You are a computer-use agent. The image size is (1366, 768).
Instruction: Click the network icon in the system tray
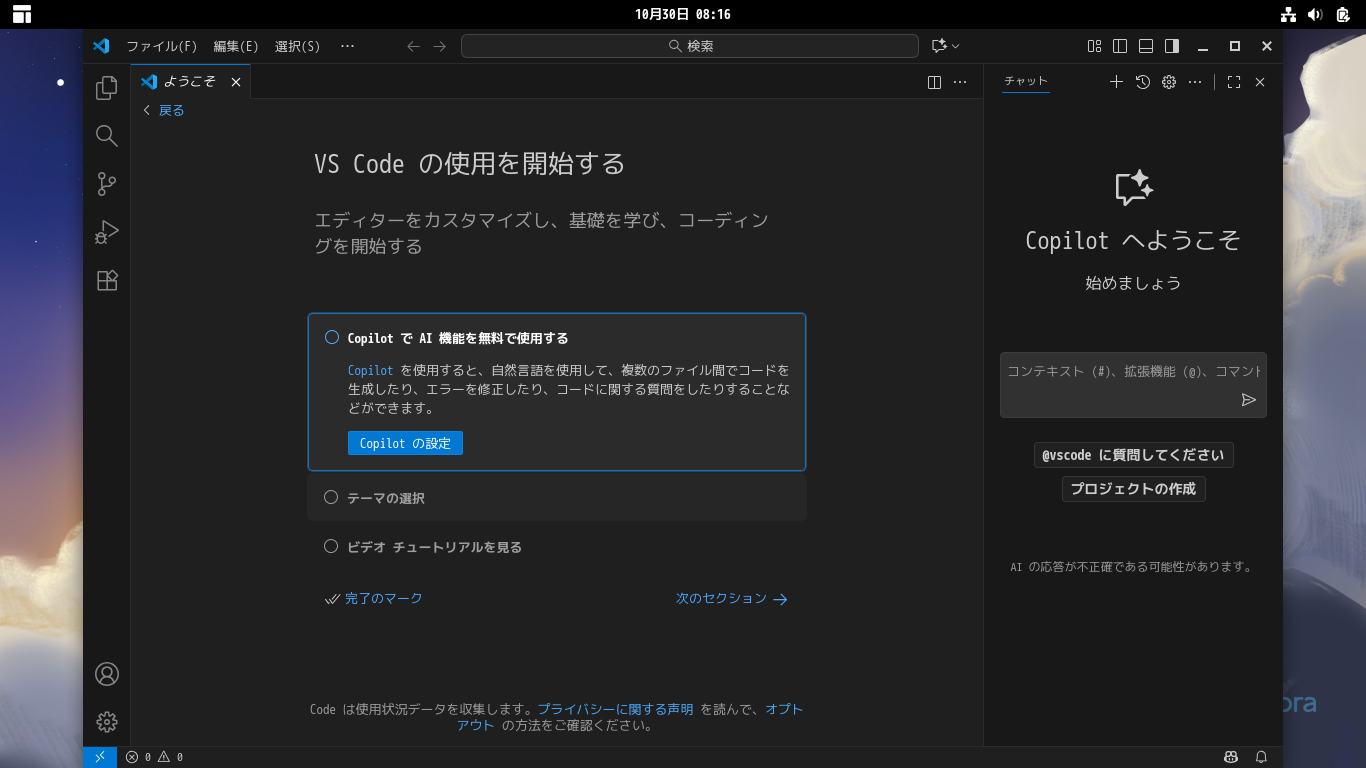1288,14
